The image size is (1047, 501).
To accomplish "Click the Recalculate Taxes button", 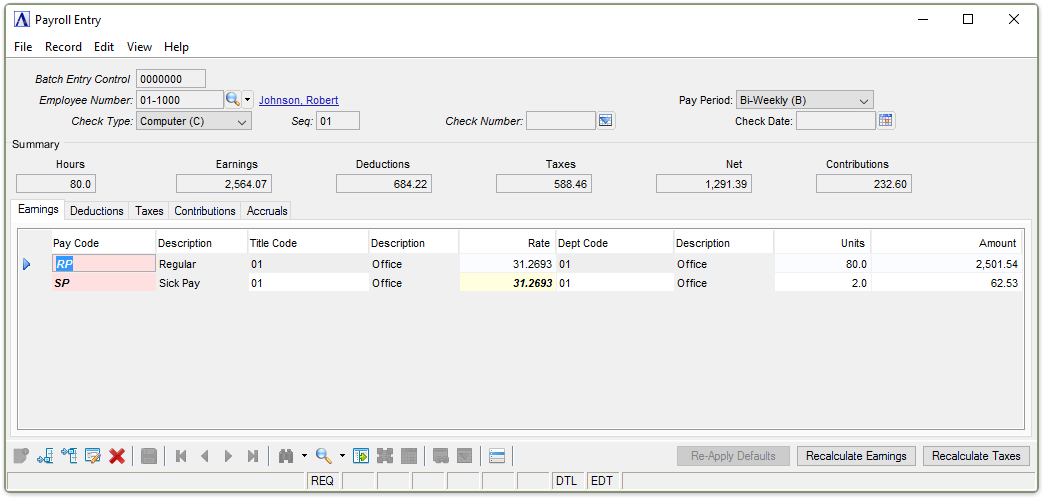I will (976, 456).
